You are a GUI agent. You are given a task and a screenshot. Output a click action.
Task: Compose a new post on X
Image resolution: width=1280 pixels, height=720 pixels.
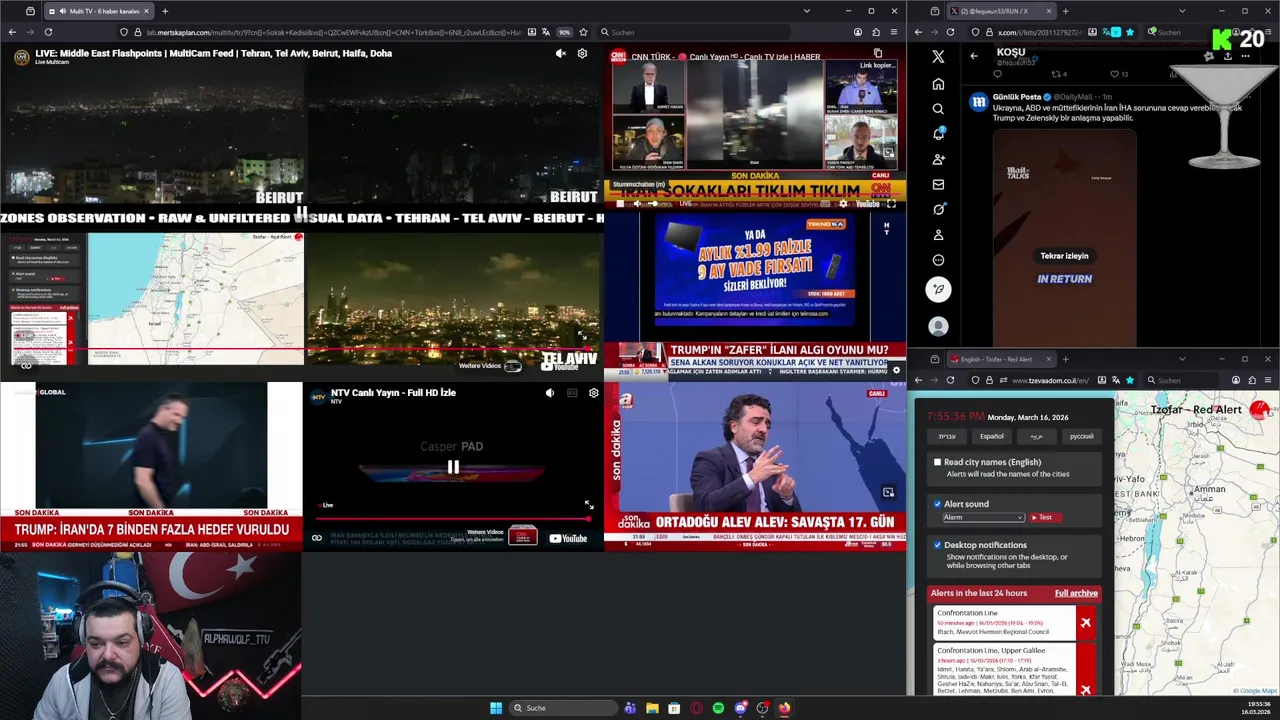[938, 290]
